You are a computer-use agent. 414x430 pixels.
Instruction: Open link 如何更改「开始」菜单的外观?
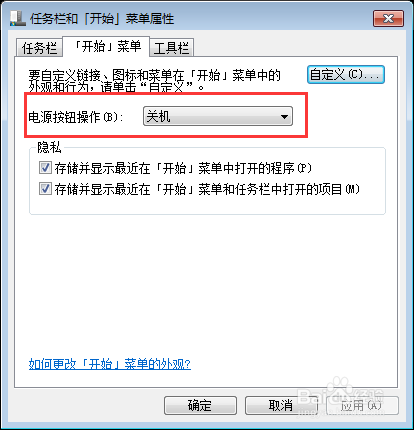110,364
